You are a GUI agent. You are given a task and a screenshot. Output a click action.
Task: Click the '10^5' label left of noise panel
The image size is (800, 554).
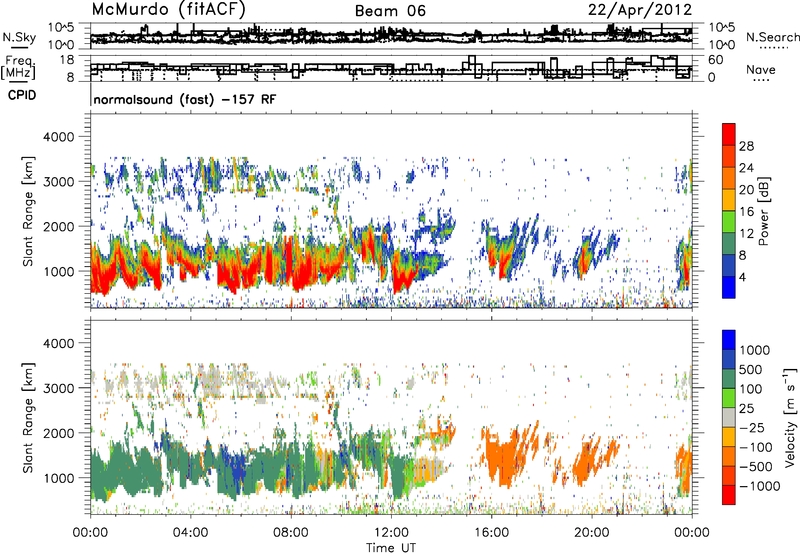coord(61,28)
